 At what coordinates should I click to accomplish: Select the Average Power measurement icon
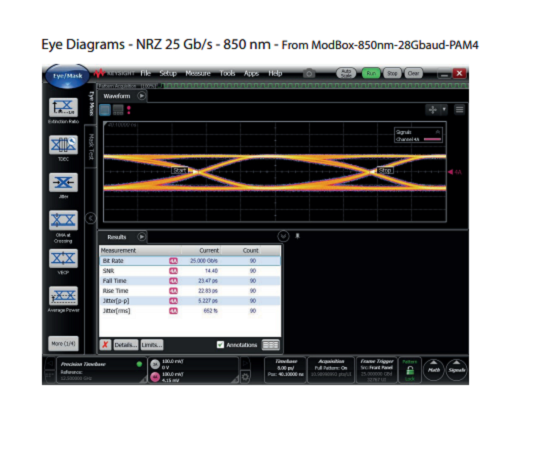[63, 296]
